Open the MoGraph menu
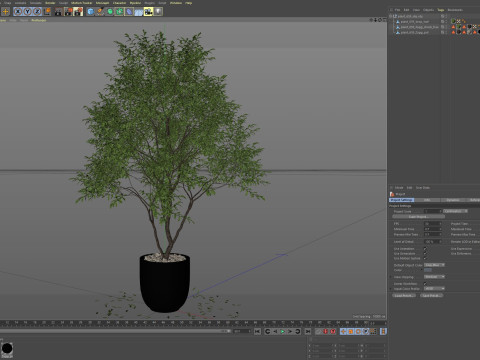The width and height of the screenshot is (480, 360). [x=102, y=3]
